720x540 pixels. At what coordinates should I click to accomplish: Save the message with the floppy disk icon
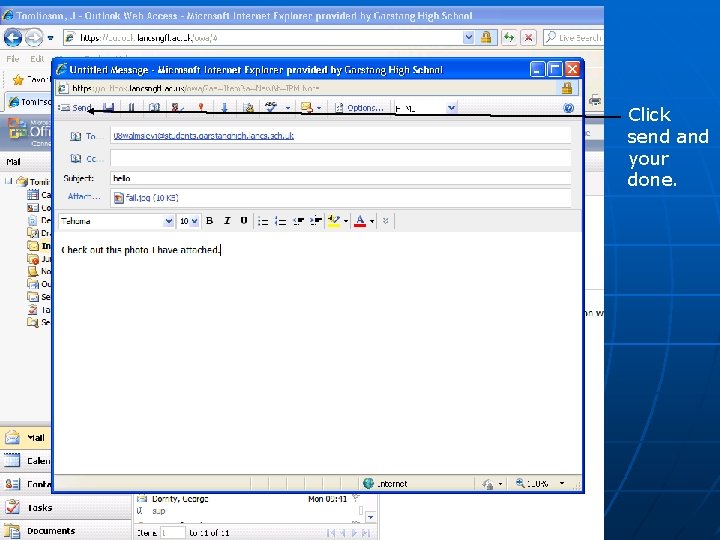pos(108,107)
